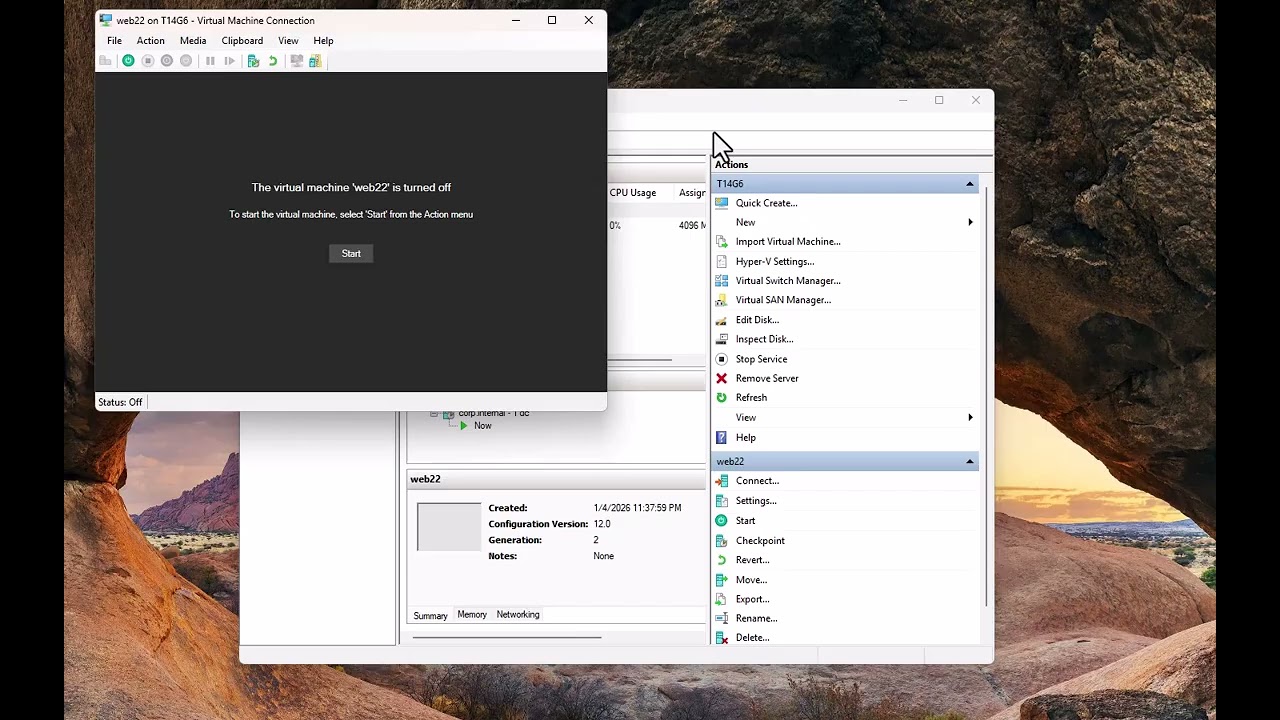Open Import Virtual Machine action

(x=788, y=242)
